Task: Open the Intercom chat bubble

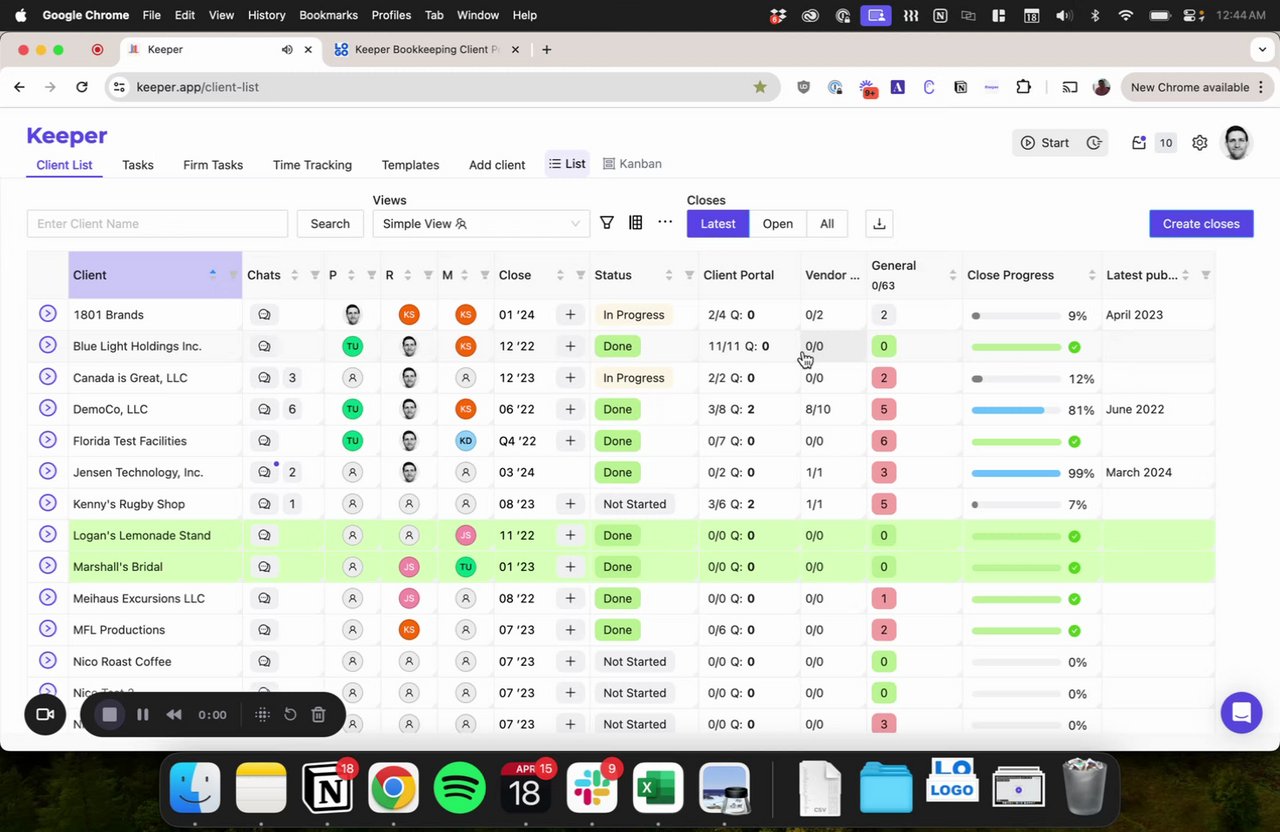Action: (1241, 713)
